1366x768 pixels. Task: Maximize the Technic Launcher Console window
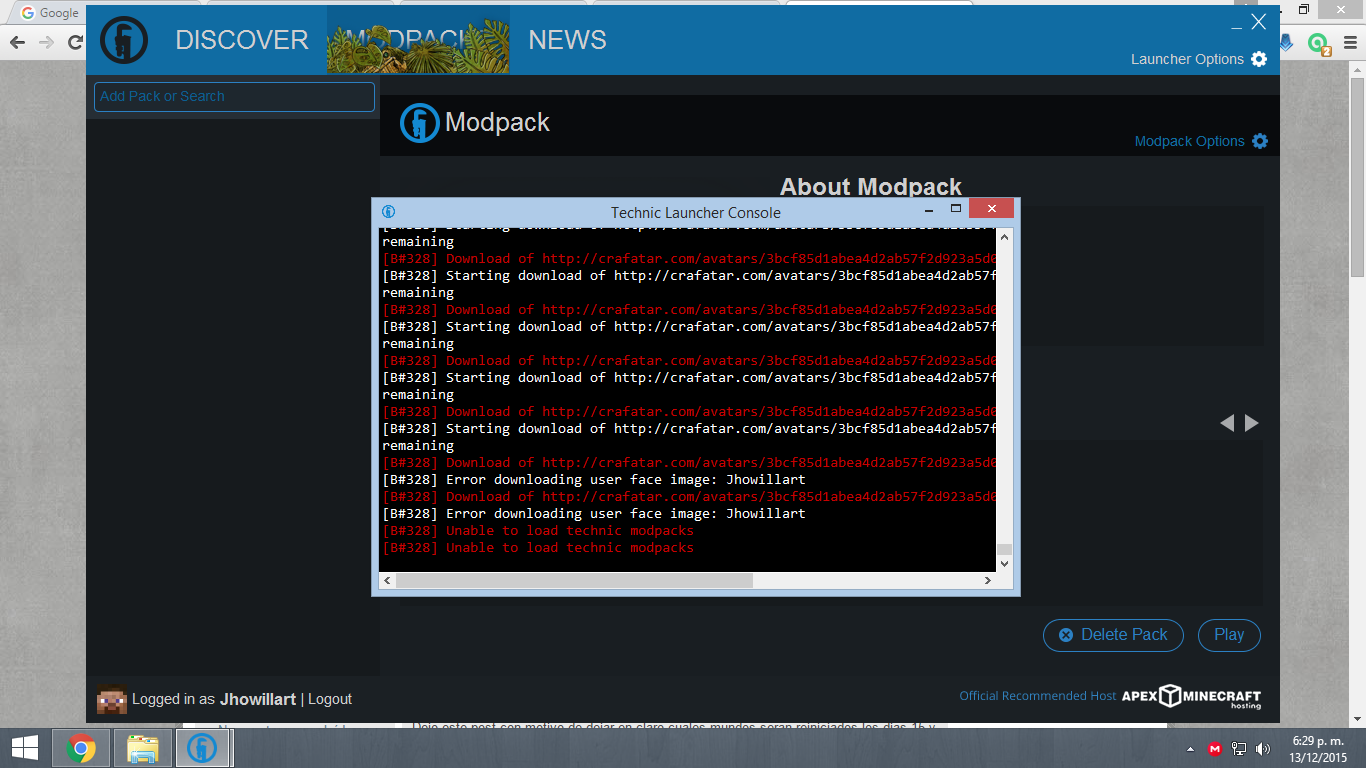point(955,209)
